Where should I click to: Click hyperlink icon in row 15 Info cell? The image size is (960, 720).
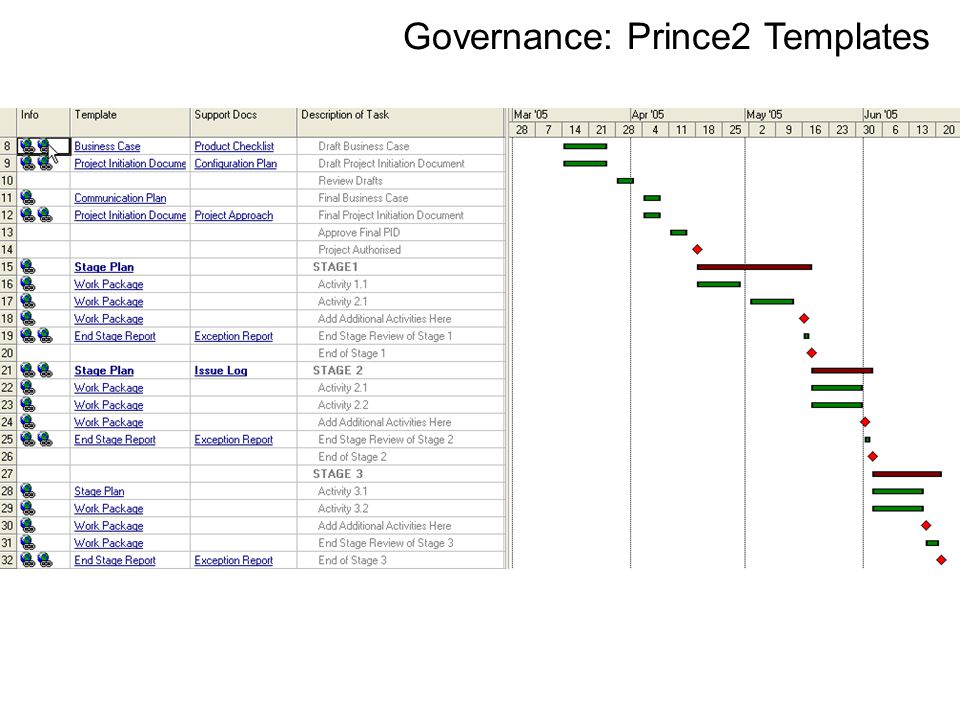[28, 266]
